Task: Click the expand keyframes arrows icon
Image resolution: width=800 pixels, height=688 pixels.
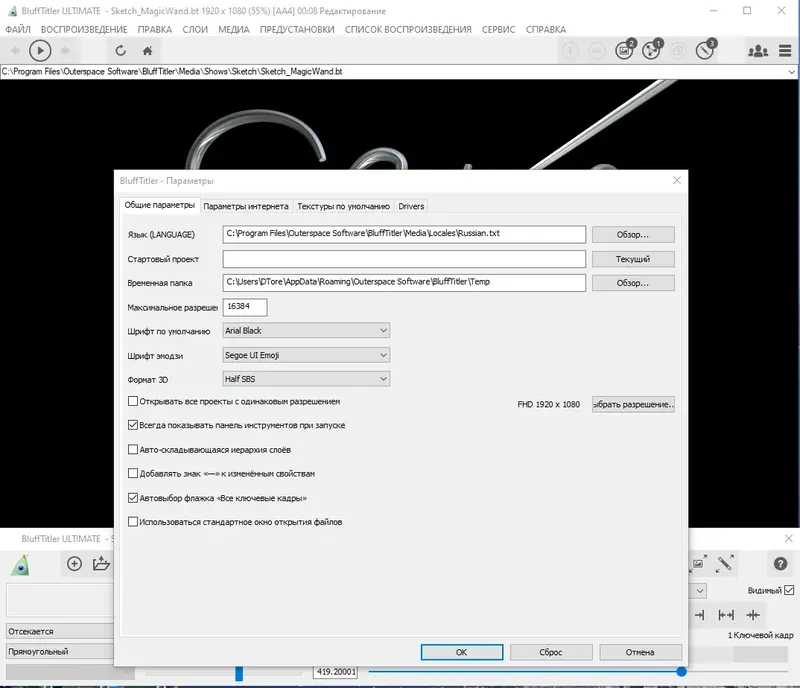Action: 726,615
